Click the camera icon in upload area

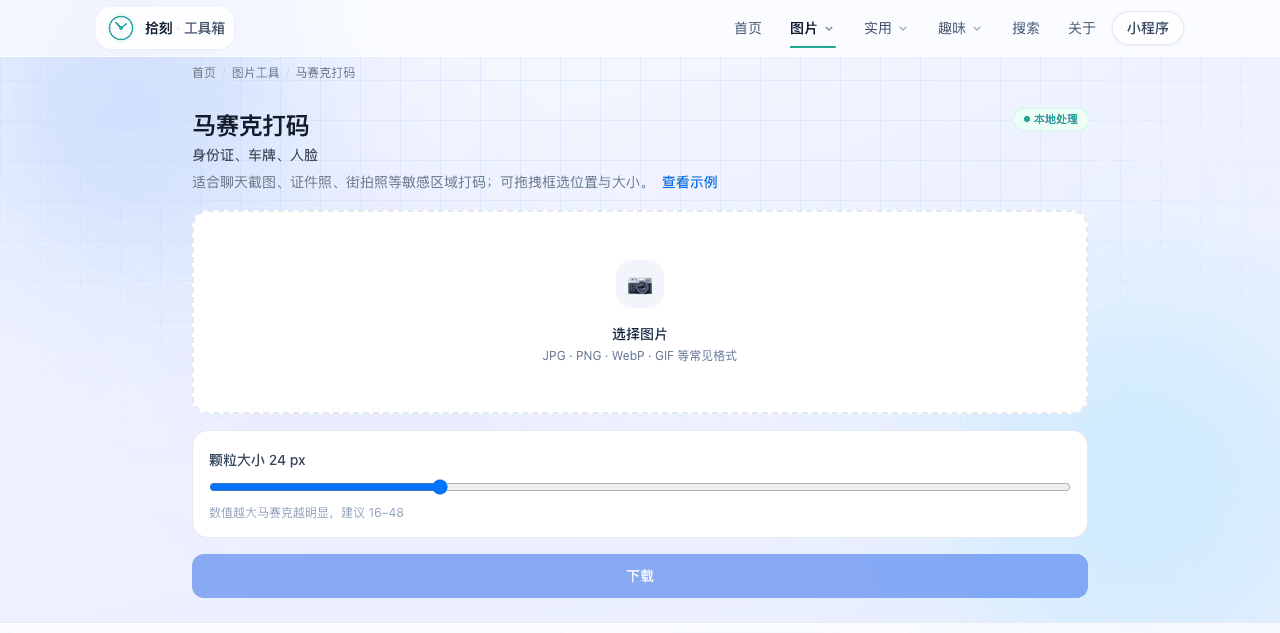click(x=640, y=285)
